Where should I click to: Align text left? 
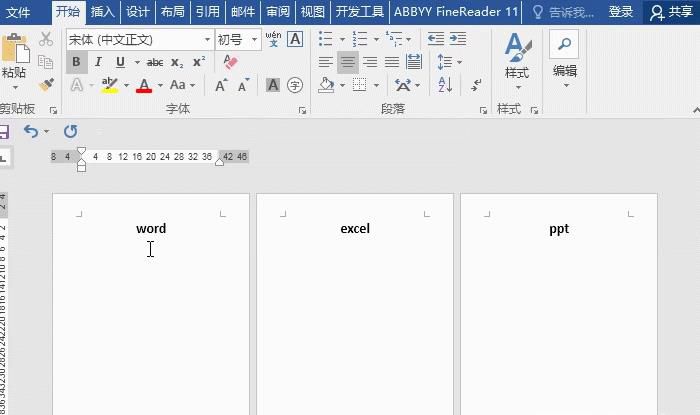325,62
